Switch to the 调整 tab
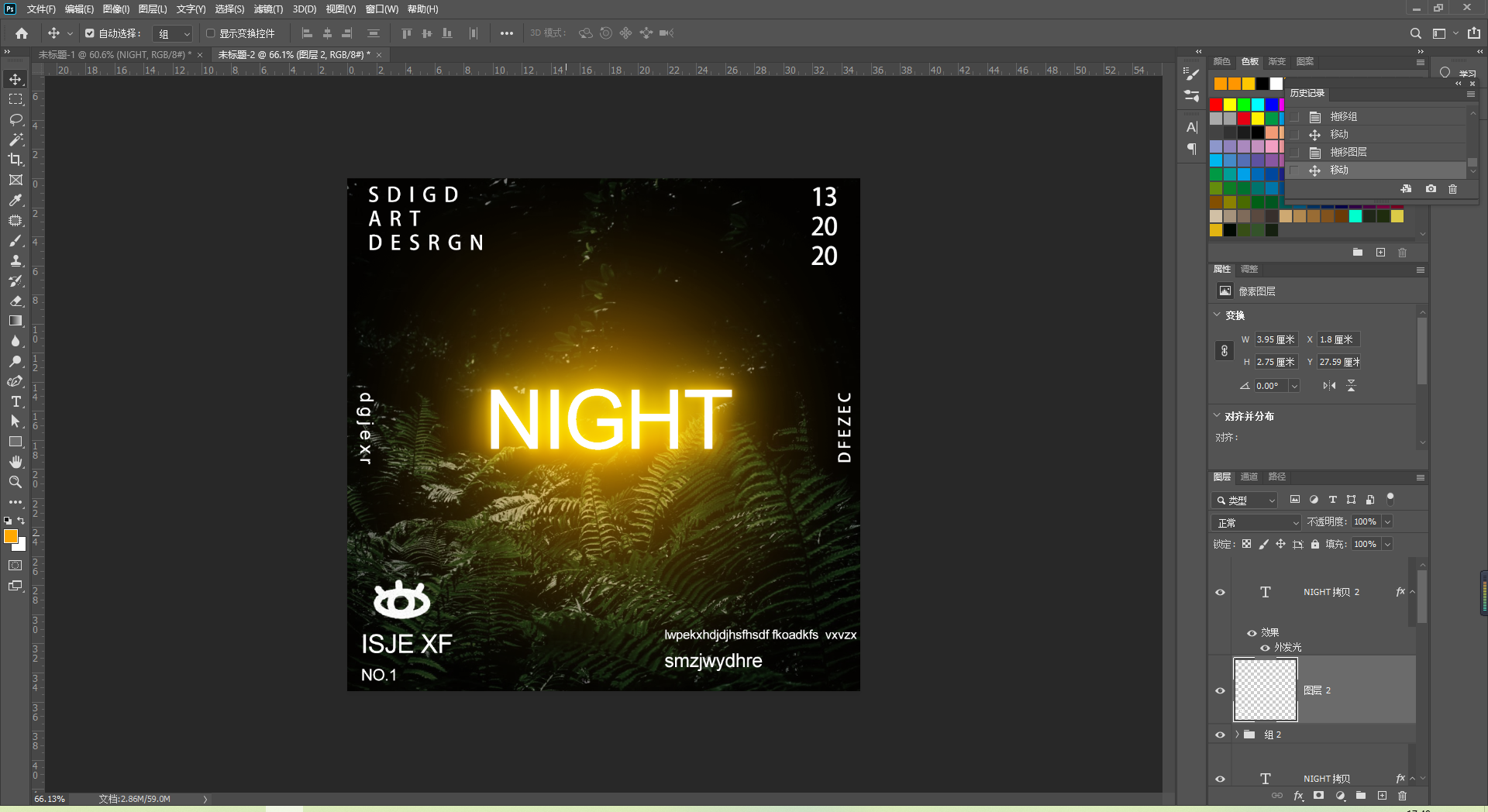 coord(1249,270)
